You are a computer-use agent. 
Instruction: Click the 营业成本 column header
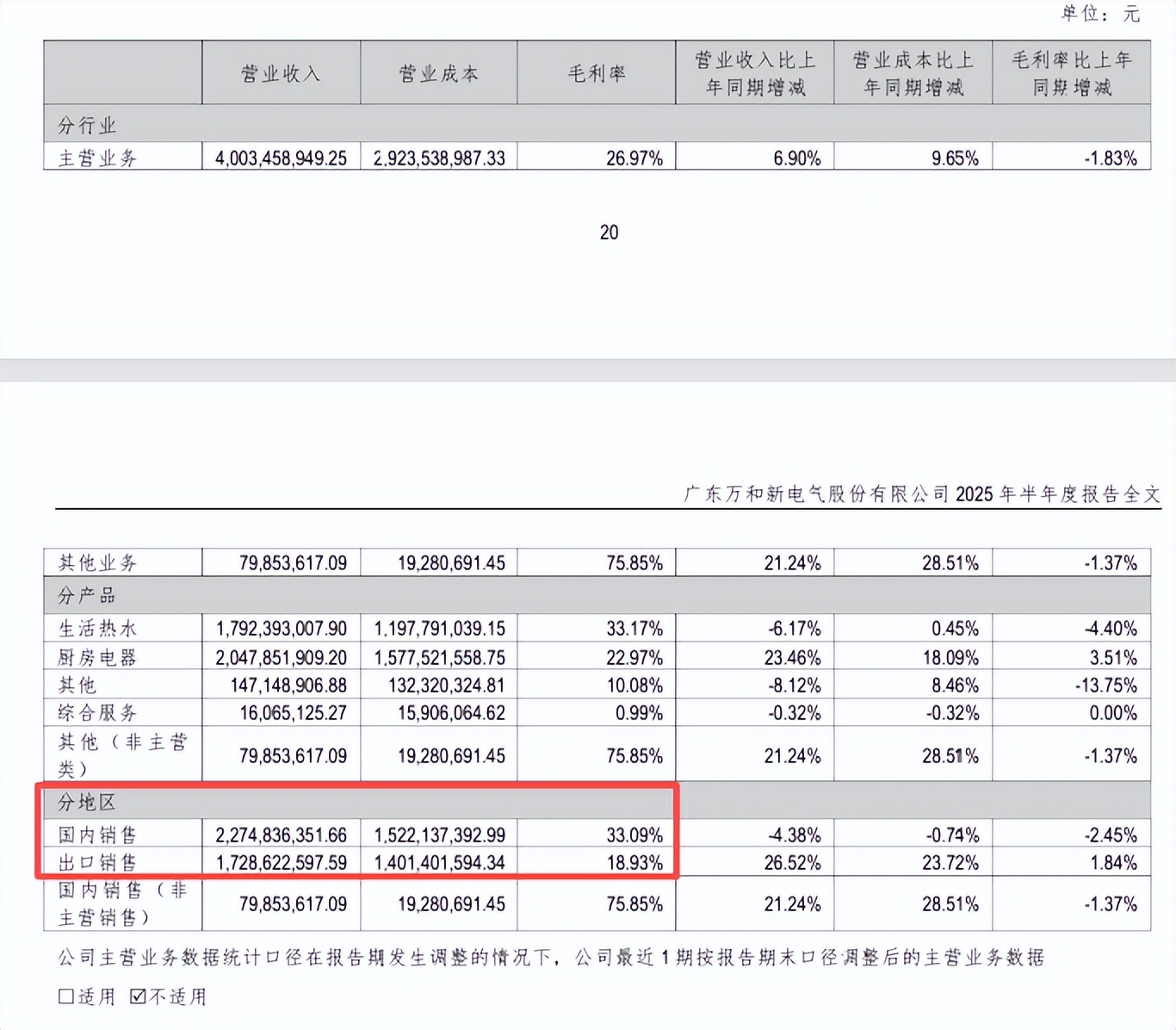[x=438, y=74]
